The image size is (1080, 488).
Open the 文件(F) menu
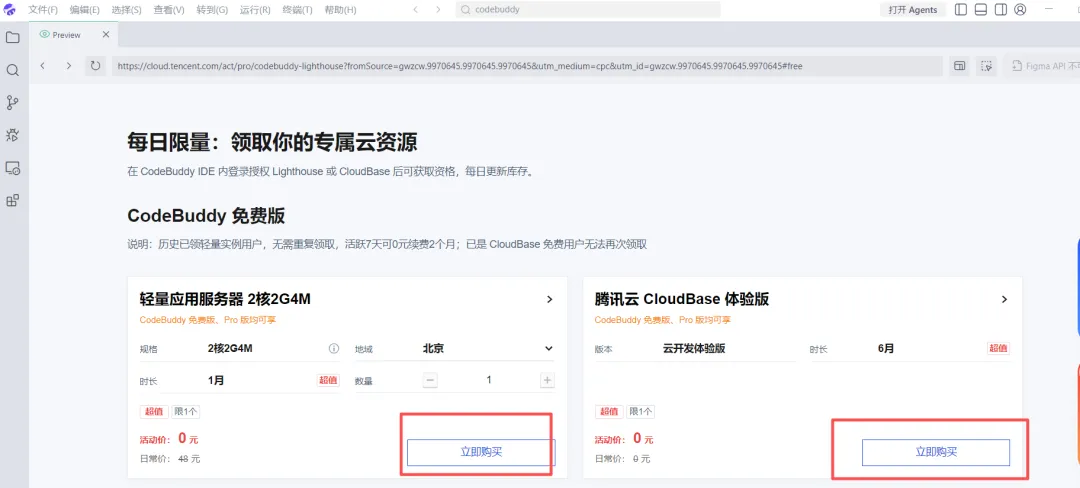43,10
